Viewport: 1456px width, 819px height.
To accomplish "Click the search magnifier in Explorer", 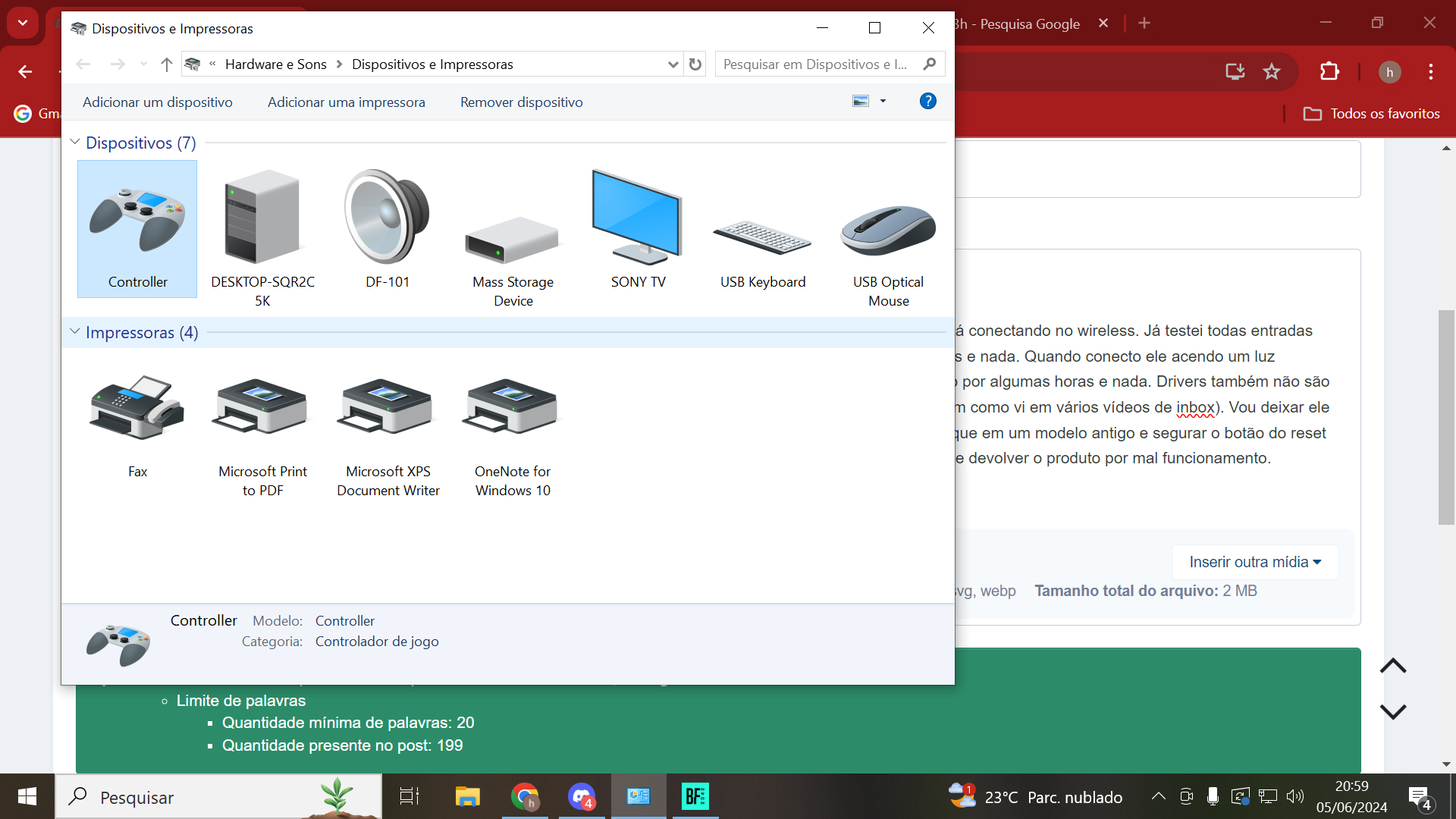I will pos(930,64).
